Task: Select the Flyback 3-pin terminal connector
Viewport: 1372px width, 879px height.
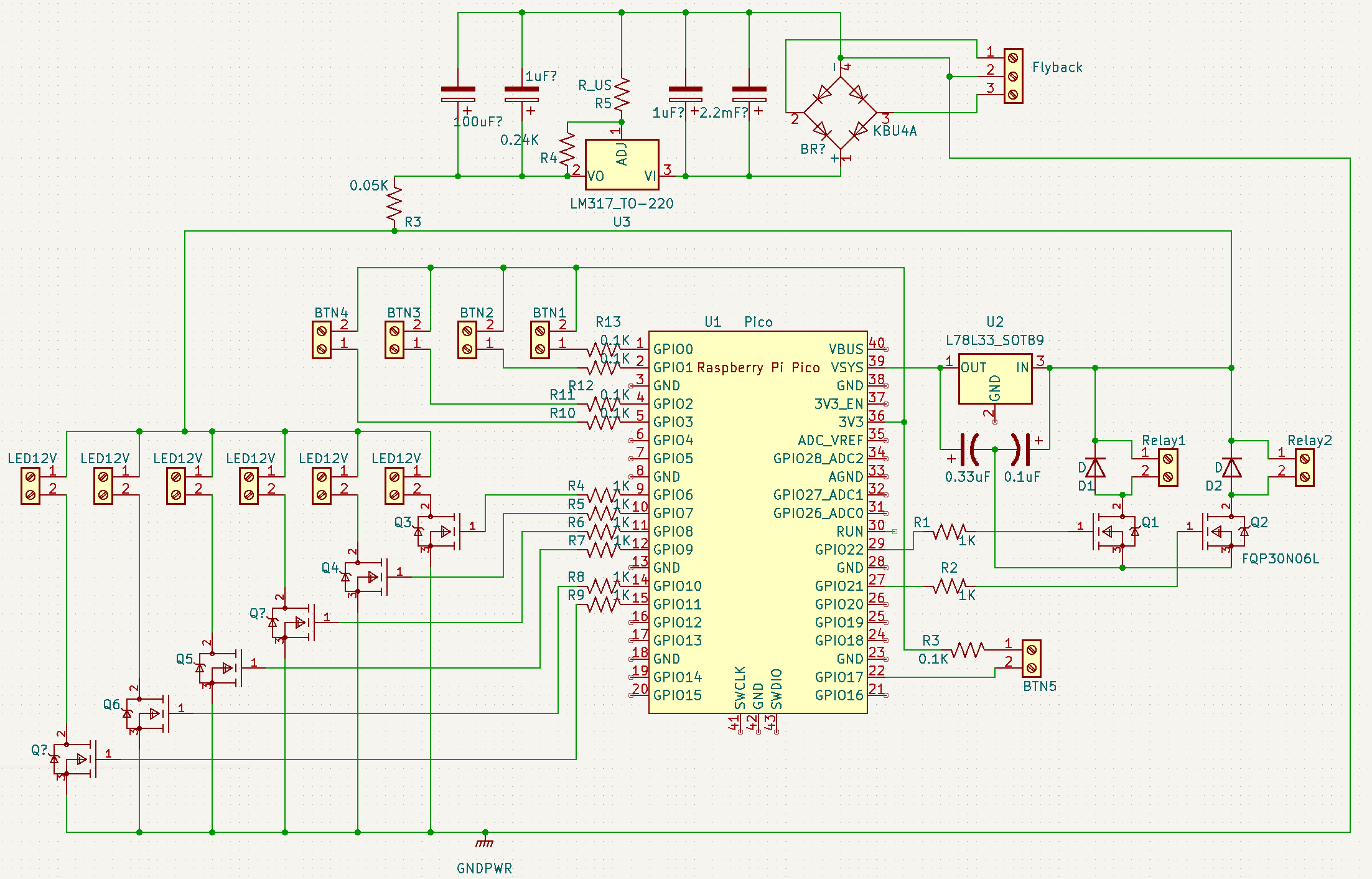Action: [1013, 76]
